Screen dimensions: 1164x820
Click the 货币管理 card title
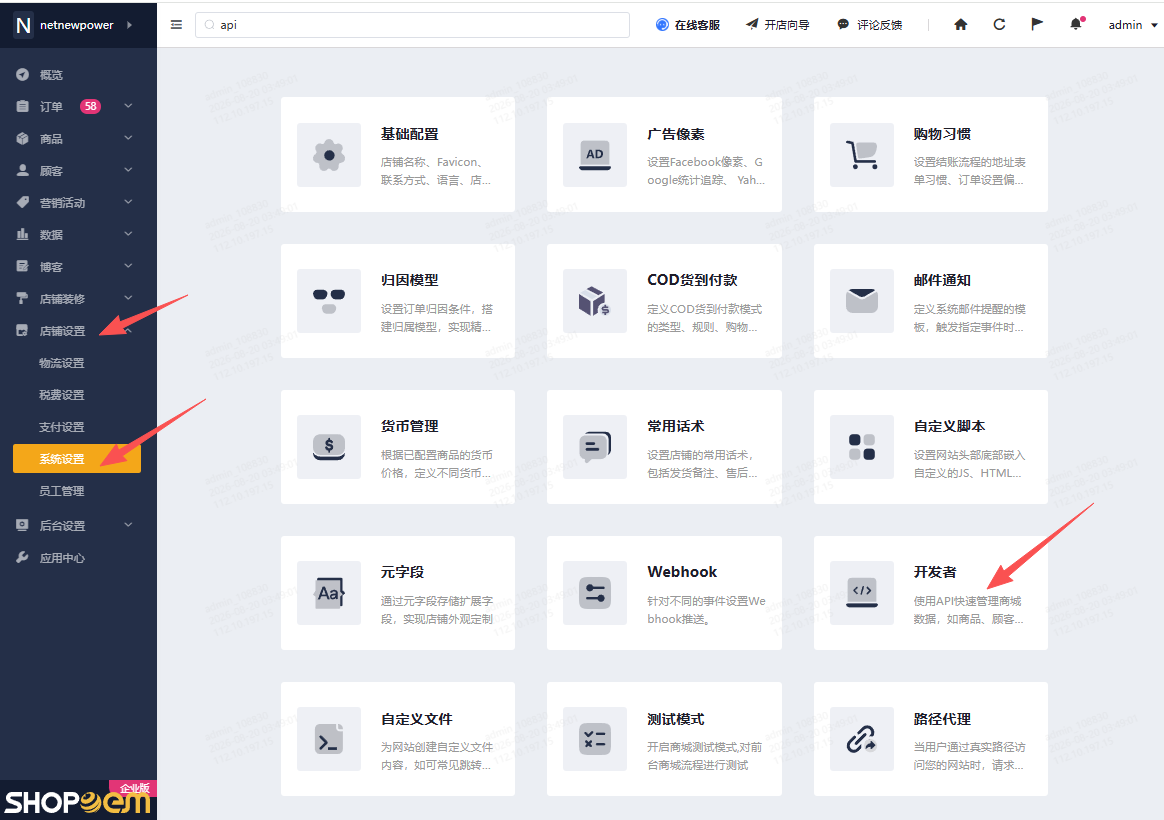click(x=410, y=426)
